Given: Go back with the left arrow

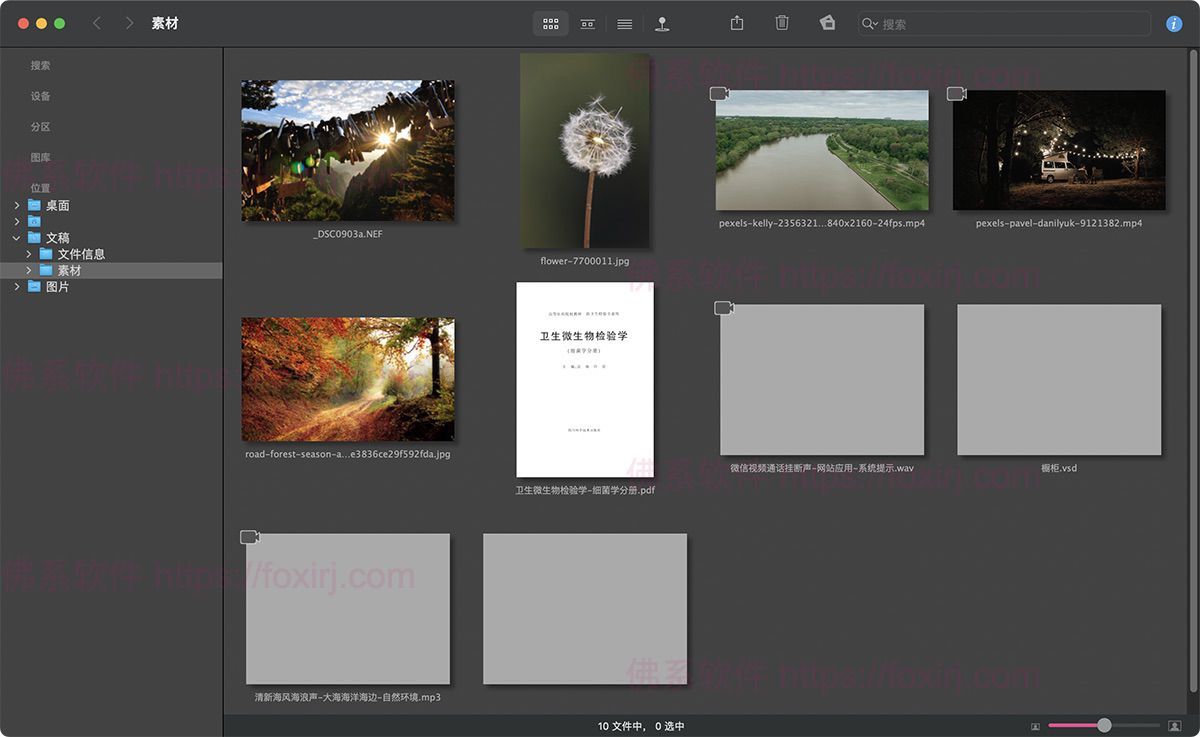Looking at the screenshot, I should 97,23.
